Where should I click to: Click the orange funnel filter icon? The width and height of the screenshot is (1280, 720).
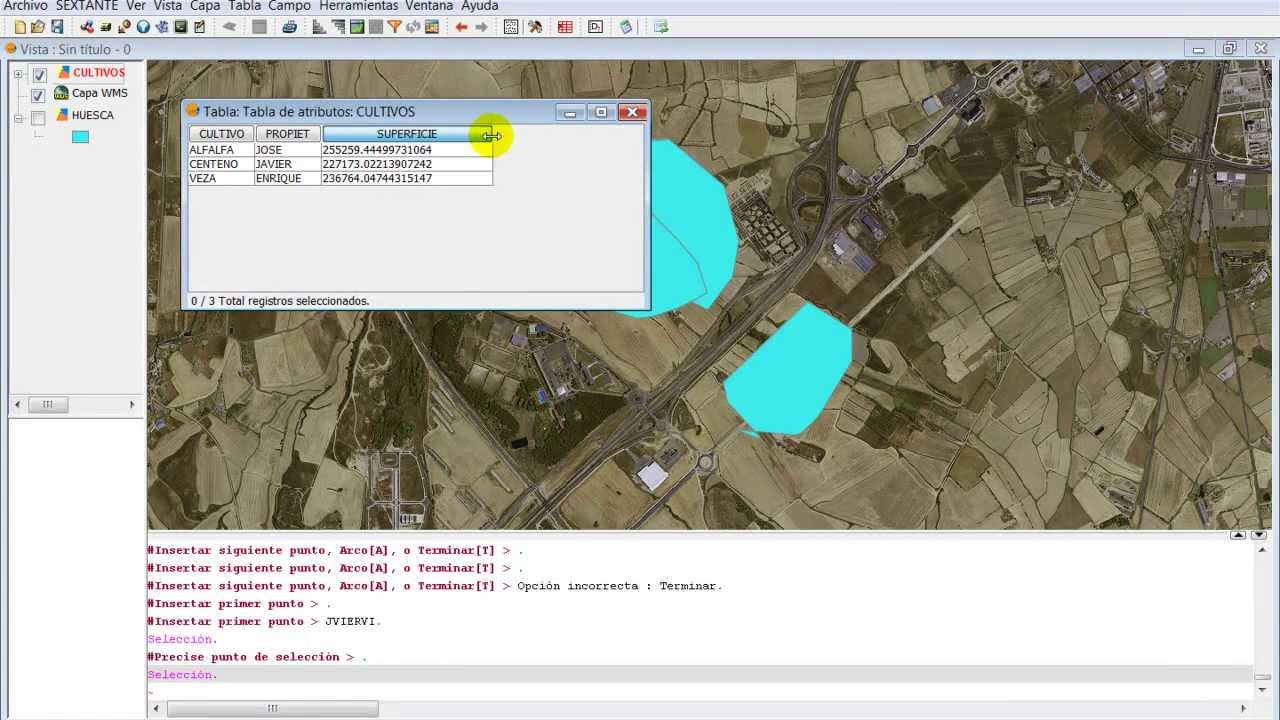394,27
